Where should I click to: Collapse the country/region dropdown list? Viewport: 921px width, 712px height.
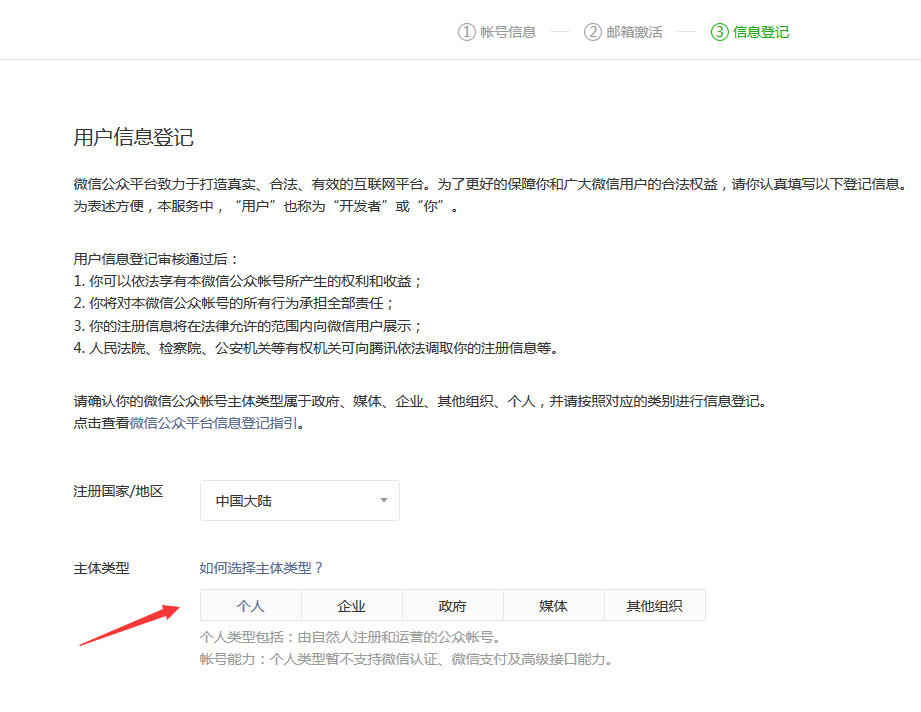coord(382,500)
